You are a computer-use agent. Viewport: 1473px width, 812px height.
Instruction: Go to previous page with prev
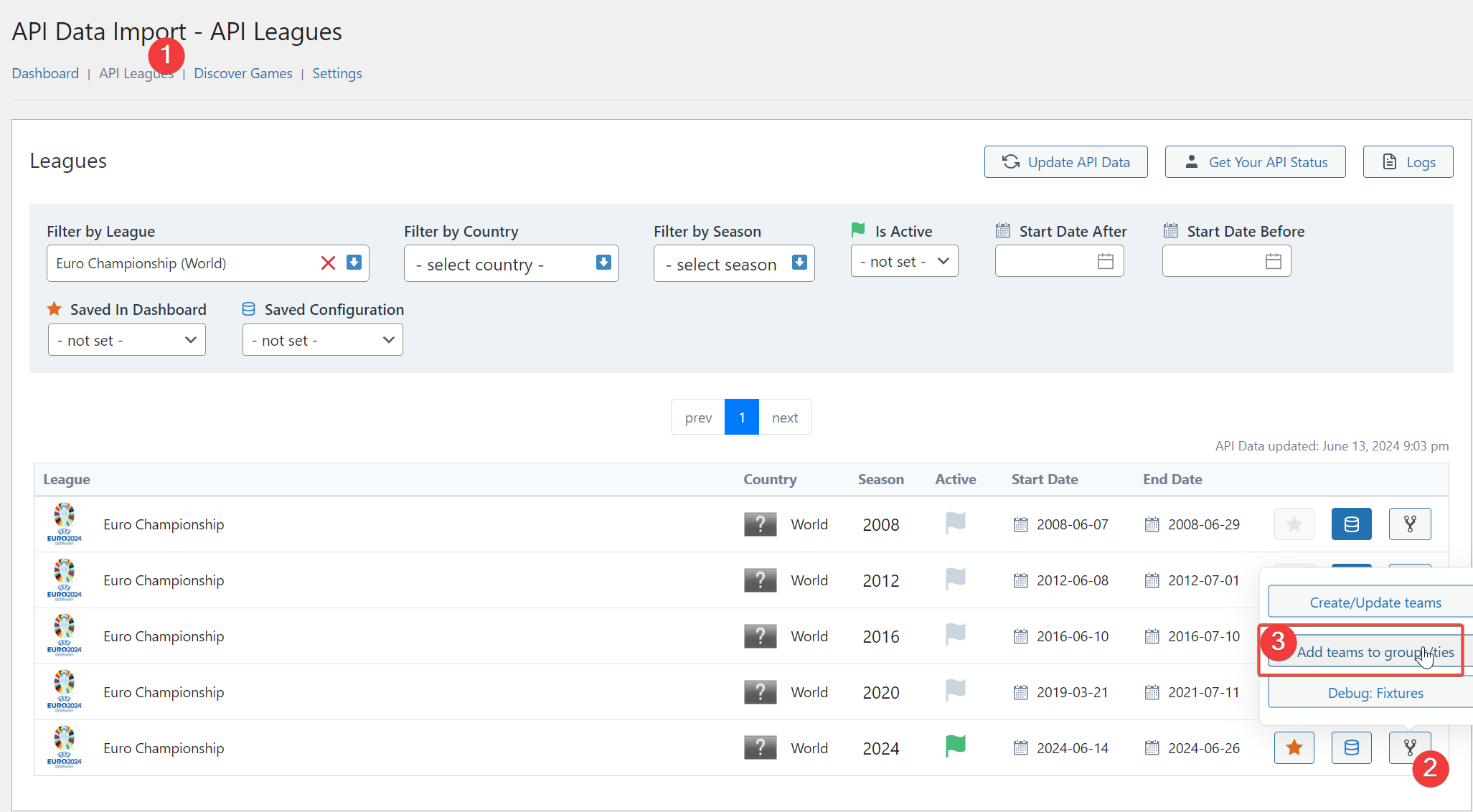point(698,417)
